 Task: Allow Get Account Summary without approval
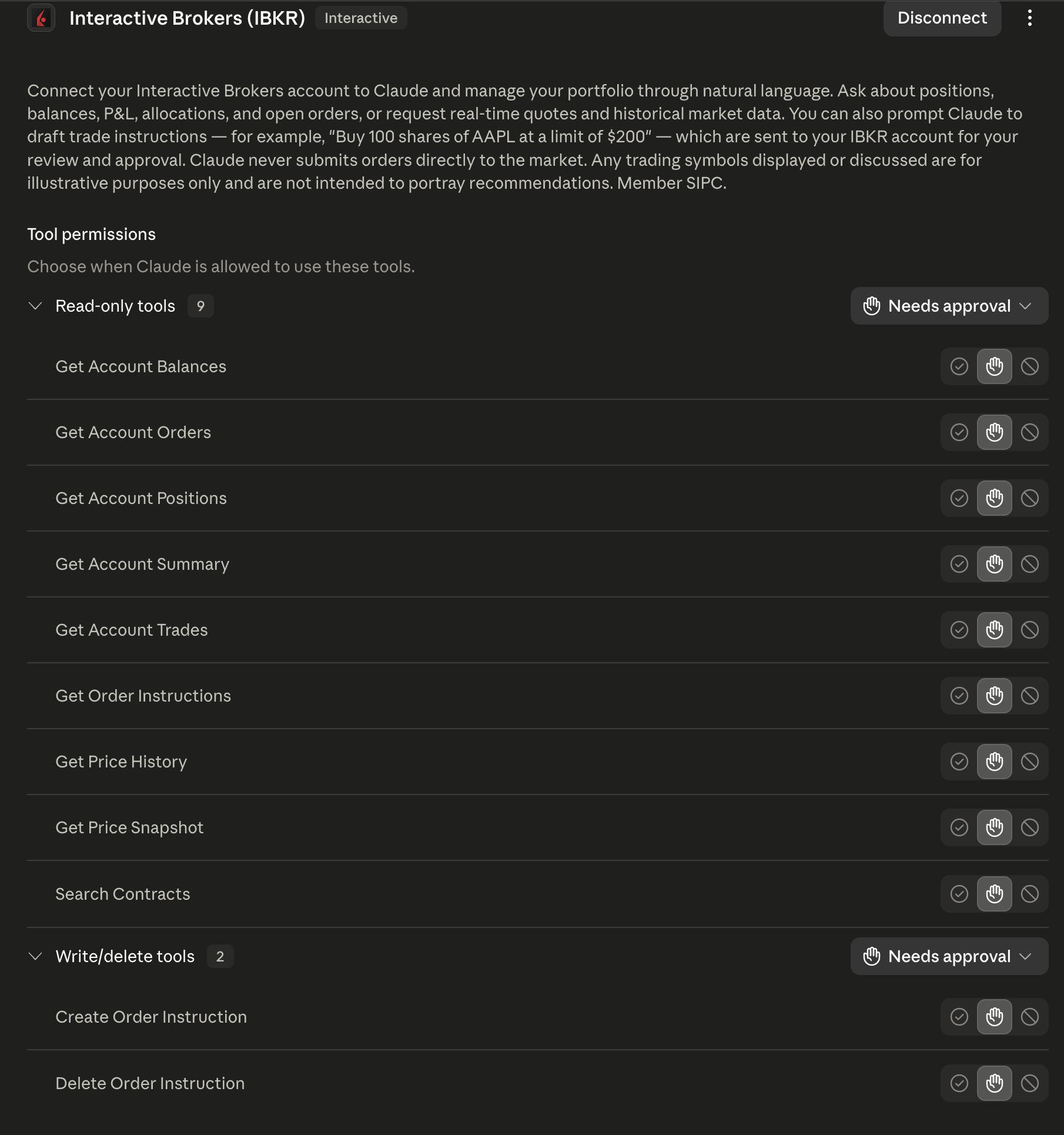[959, 564]
